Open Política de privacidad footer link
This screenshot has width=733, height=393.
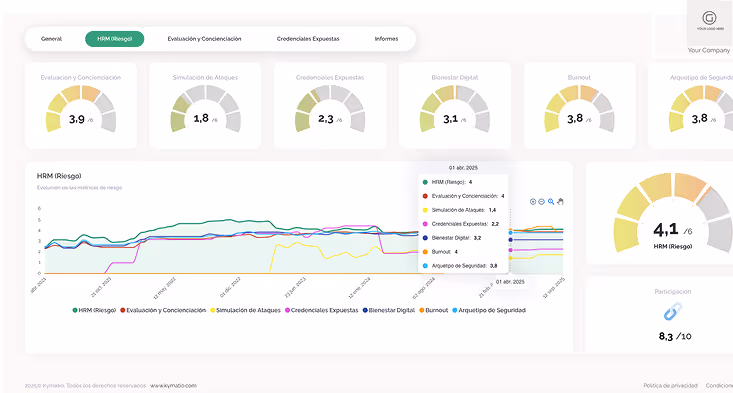(x=670, y=386)
